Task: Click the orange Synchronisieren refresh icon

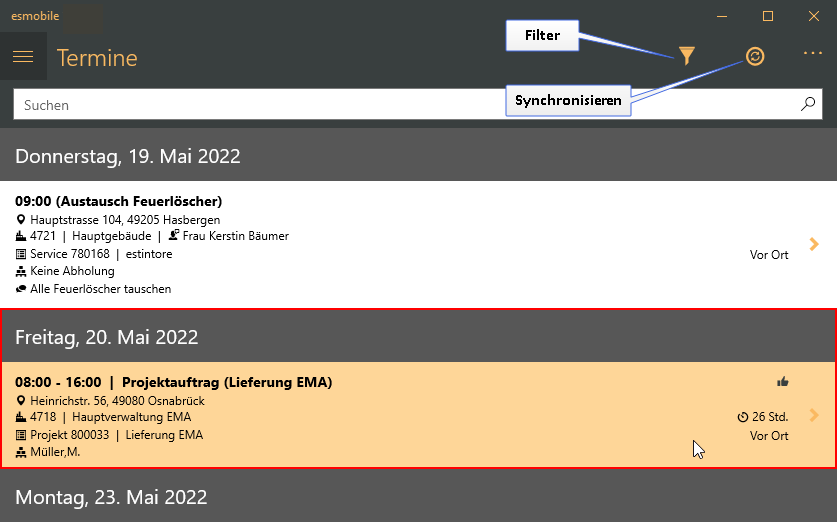Action: pyautogui.click(x=755, y=56)
